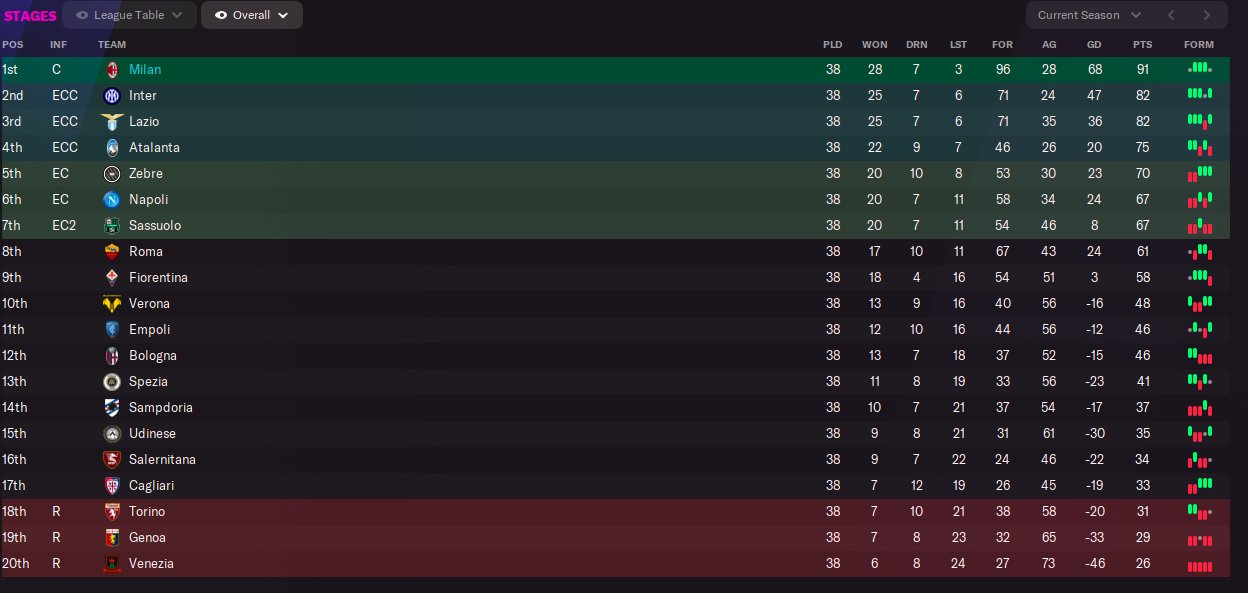Click the Sampdoria club badge icon
The image size is (1248, 593).
pyautogui.click(x=112, y=408)
